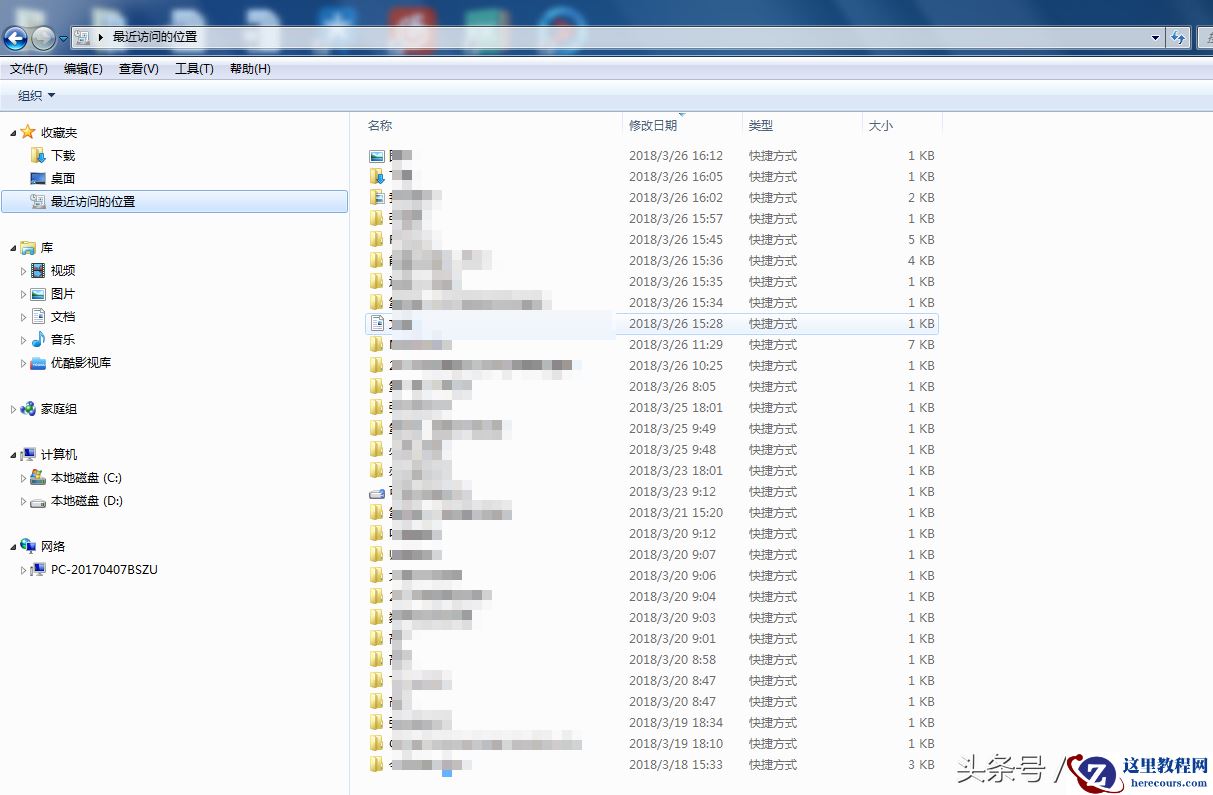Expand the 音乐 library node
The width and height of the screenshot is (1213, 795).
(24, 340)
